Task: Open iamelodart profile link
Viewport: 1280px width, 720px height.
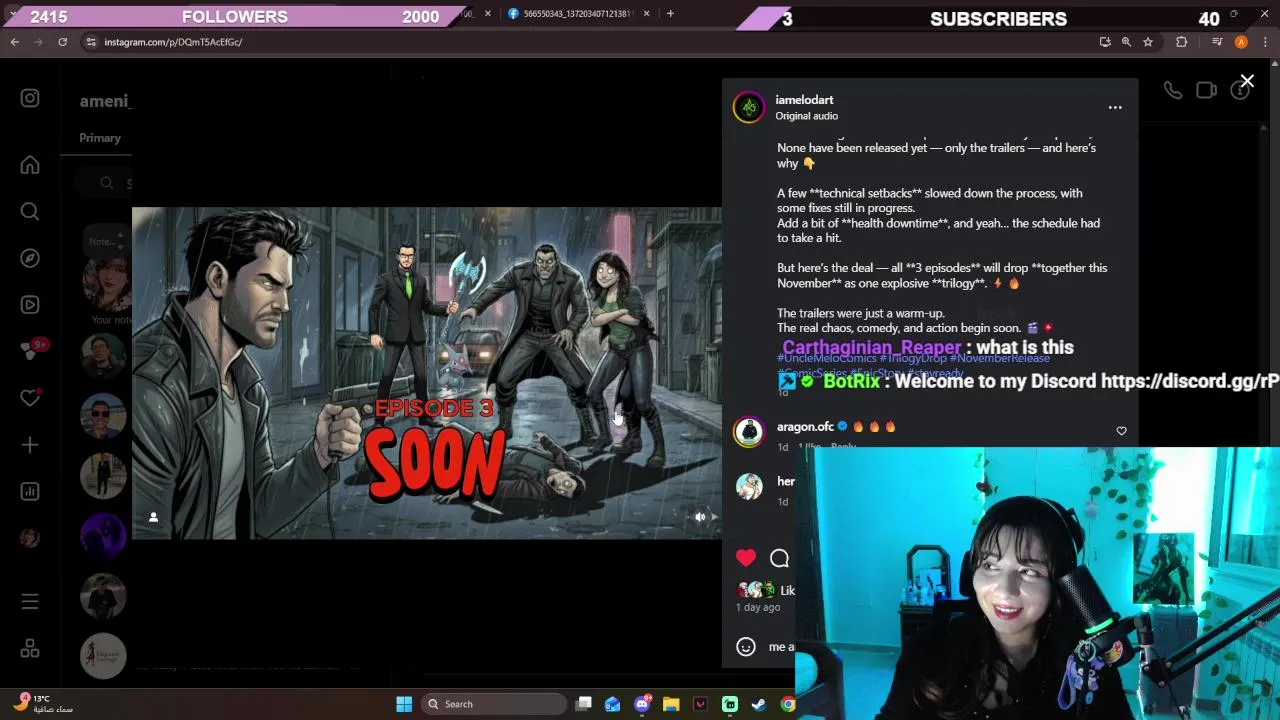Action: [x=804, y=100]
